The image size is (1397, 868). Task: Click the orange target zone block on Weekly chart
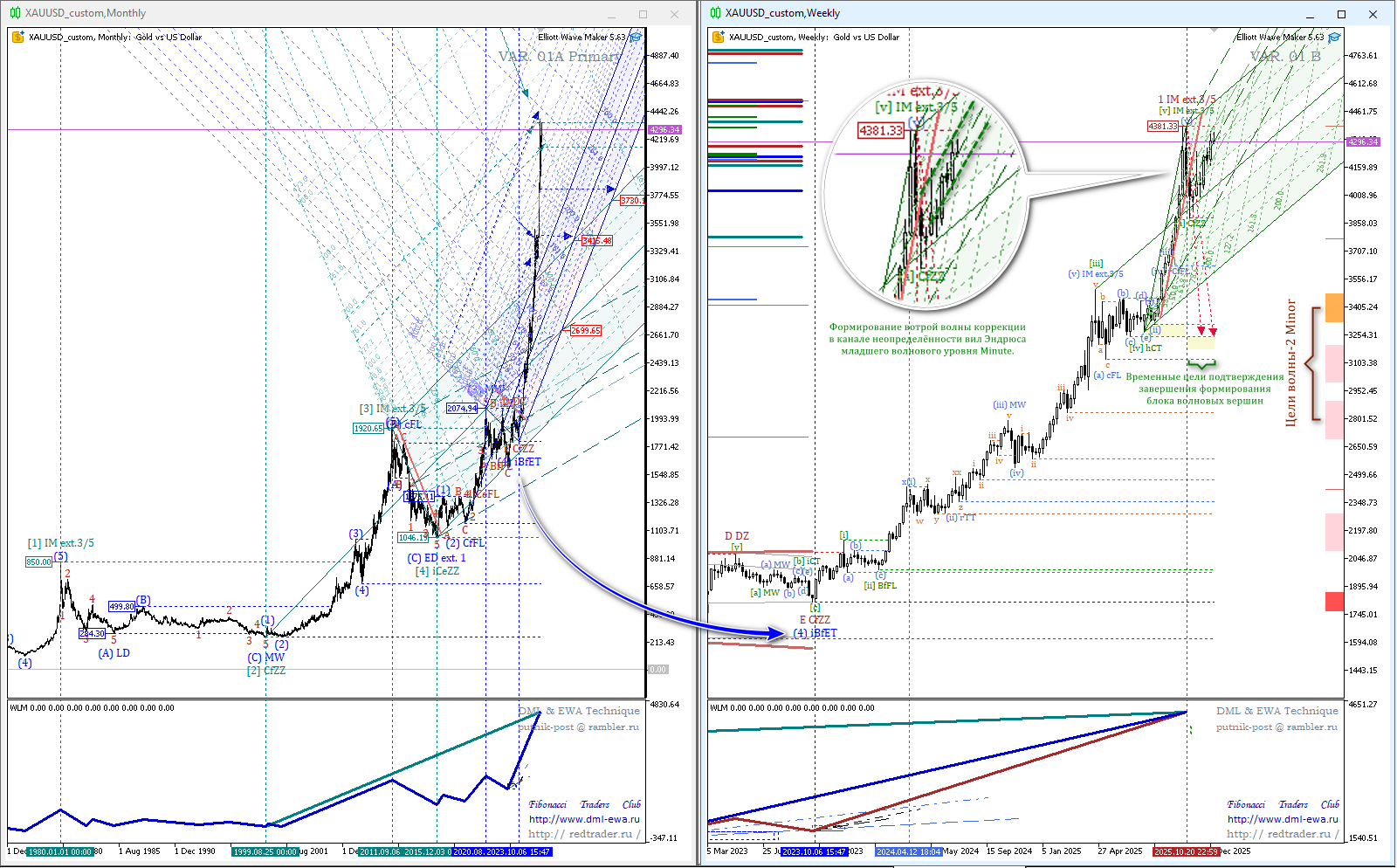[x=1334, y=307]
